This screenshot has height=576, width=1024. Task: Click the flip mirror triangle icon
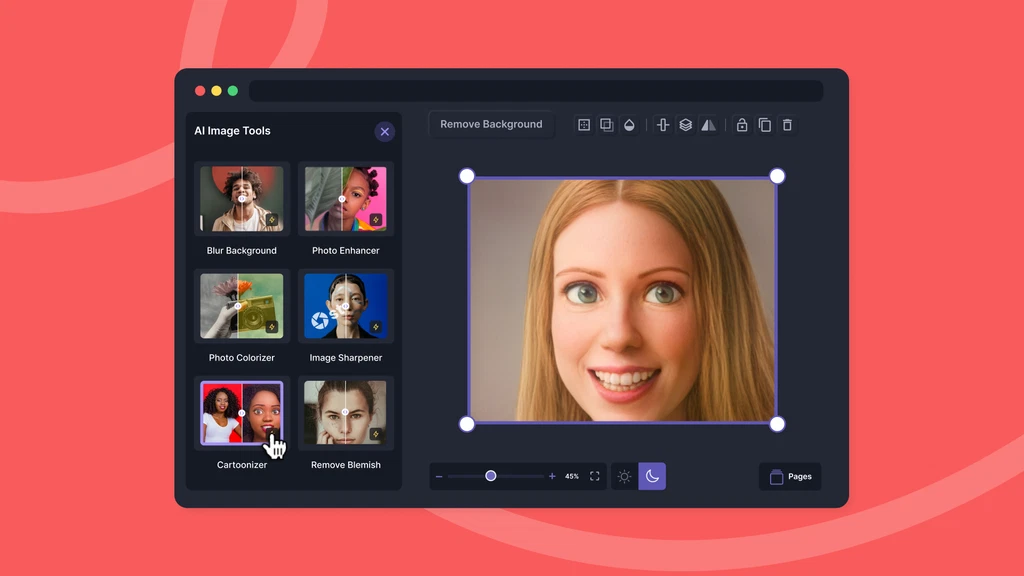[x=708, y=125]
